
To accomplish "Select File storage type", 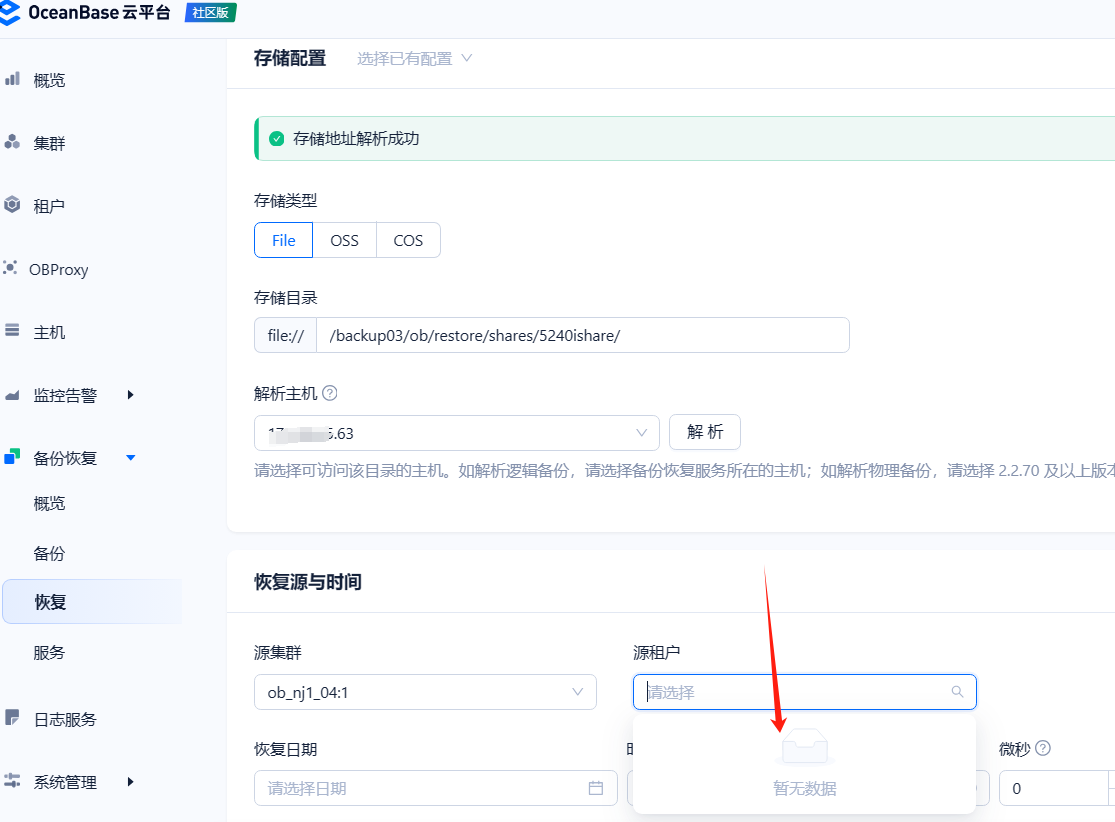I will click(x=283, y=240).
